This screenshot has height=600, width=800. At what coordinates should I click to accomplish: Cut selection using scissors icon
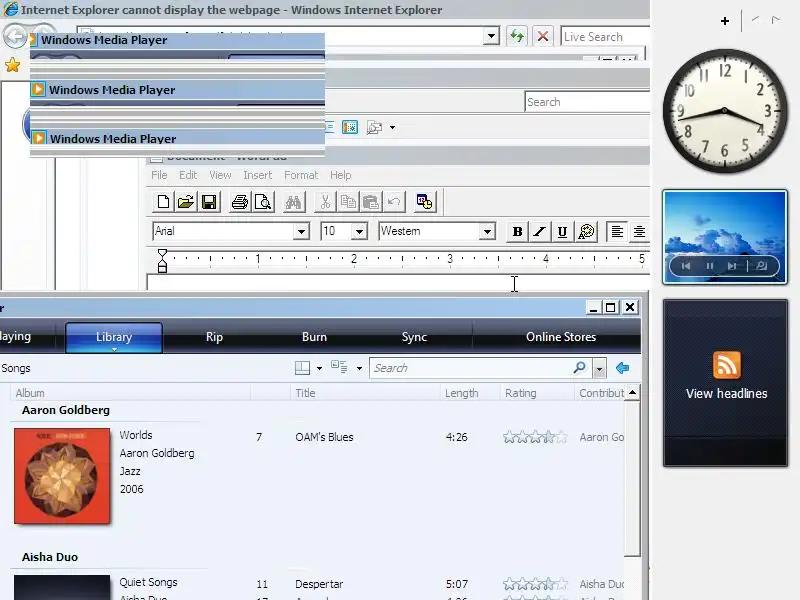click(x=324, y=202)
